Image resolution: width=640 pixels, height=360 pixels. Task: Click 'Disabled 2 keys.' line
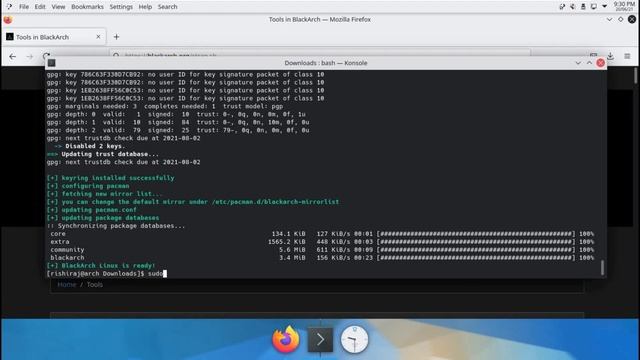coord(90,146)
